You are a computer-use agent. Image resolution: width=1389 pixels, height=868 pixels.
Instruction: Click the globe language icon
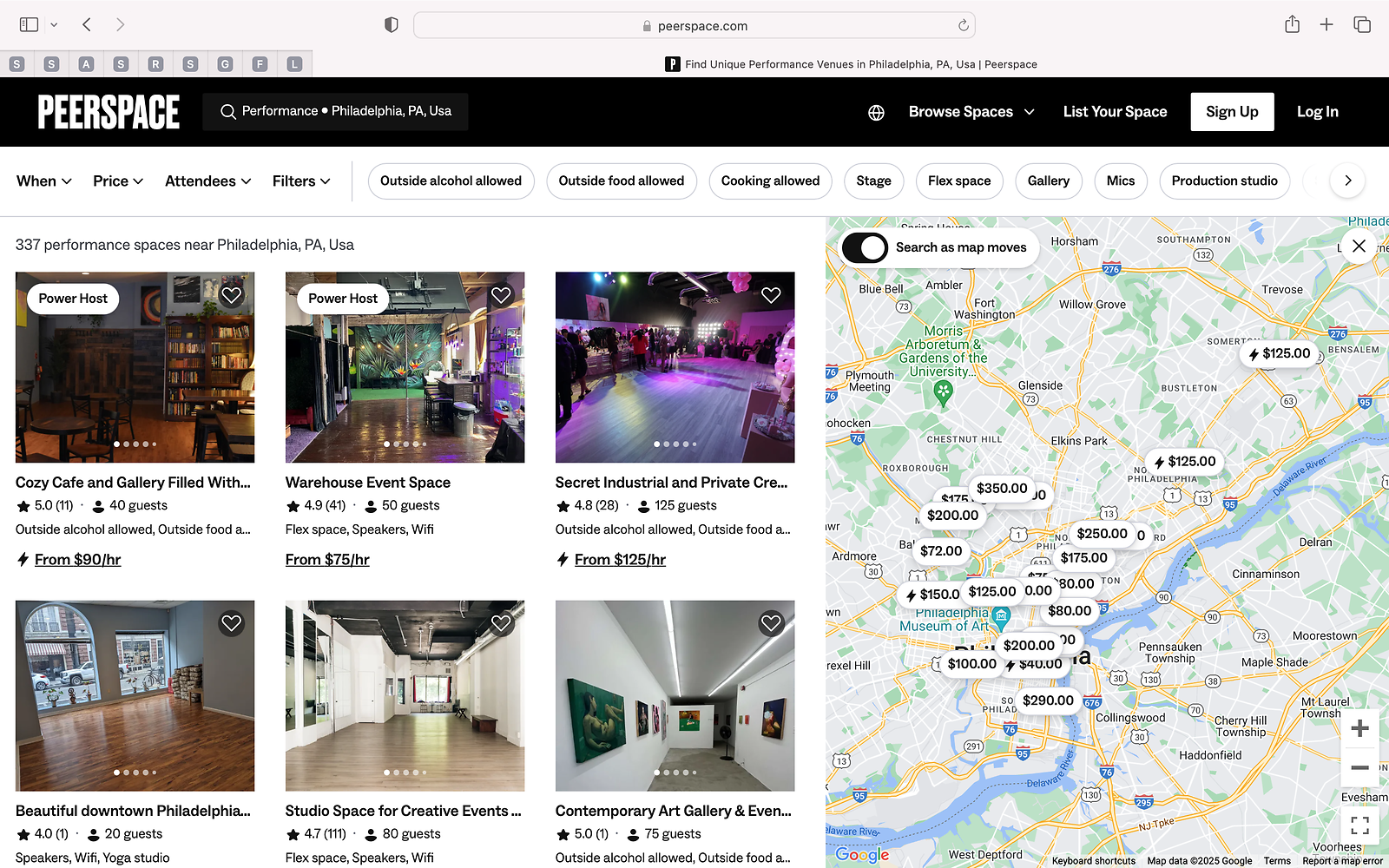click(x=876, y=112)
